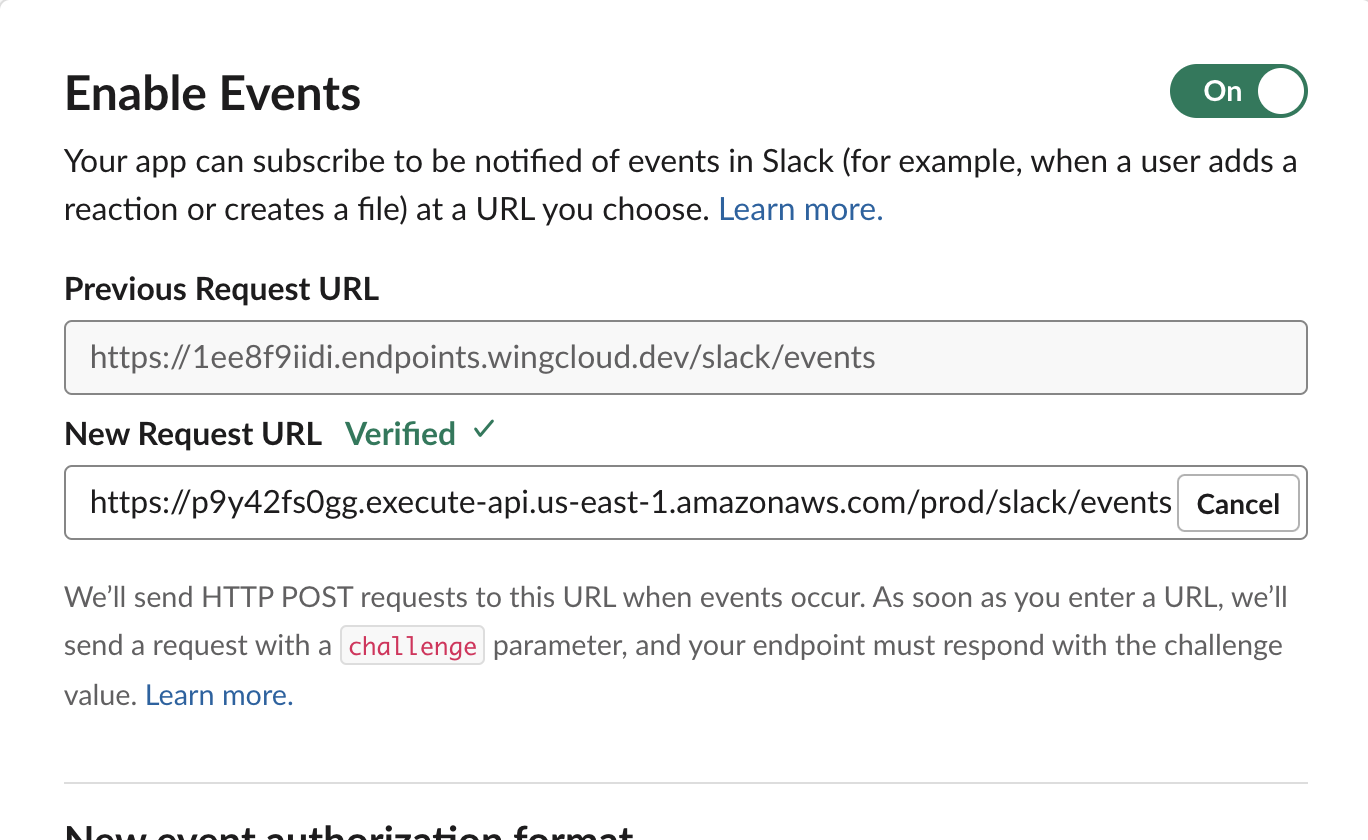The image size is (1368, 840).
Task: Open the "Learn more." link below the challenge text
Action: click(218, 694)
